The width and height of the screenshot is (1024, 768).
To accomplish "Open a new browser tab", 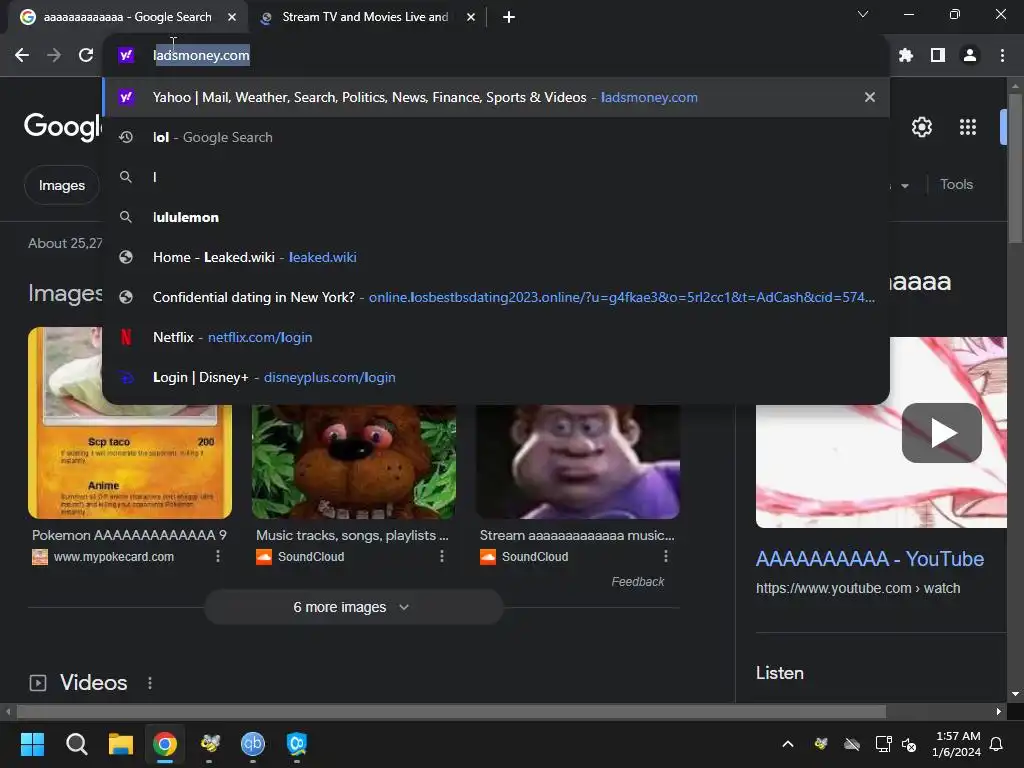I will [509, 17].
